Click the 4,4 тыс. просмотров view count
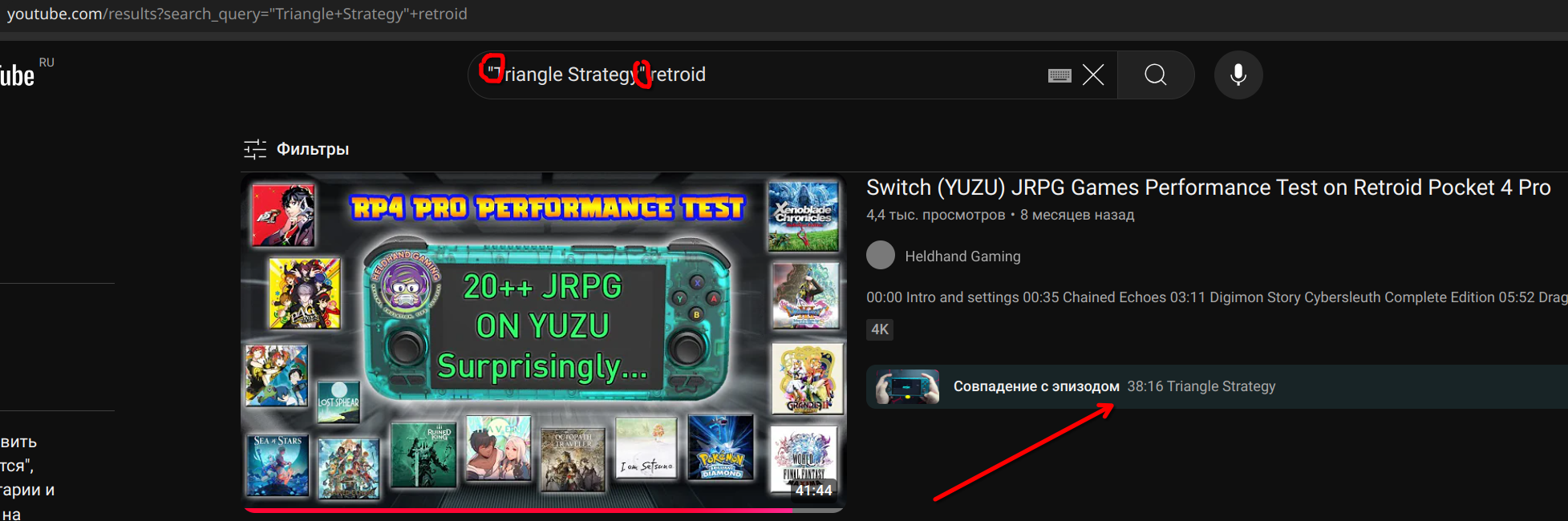Screen dimensions: 1568x521 point(935,215)
